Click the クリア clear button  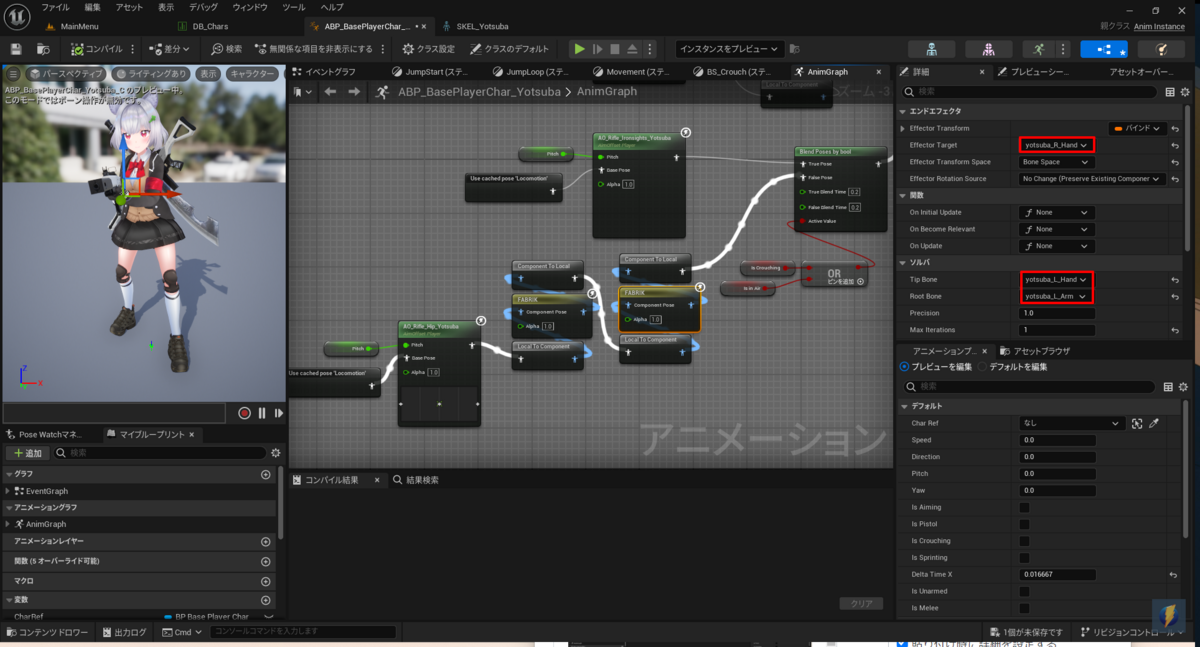point(861,603)
